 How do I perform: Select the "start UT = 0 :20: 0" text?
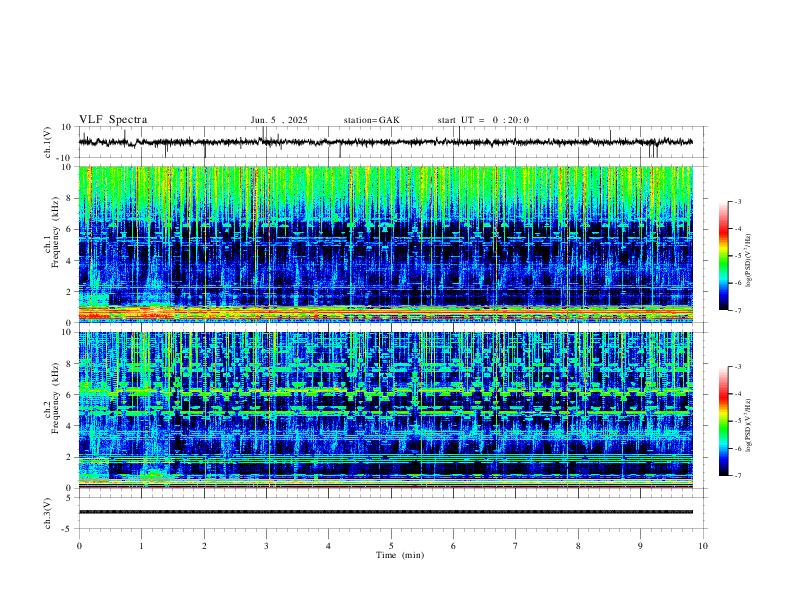(x=483, y=120)
